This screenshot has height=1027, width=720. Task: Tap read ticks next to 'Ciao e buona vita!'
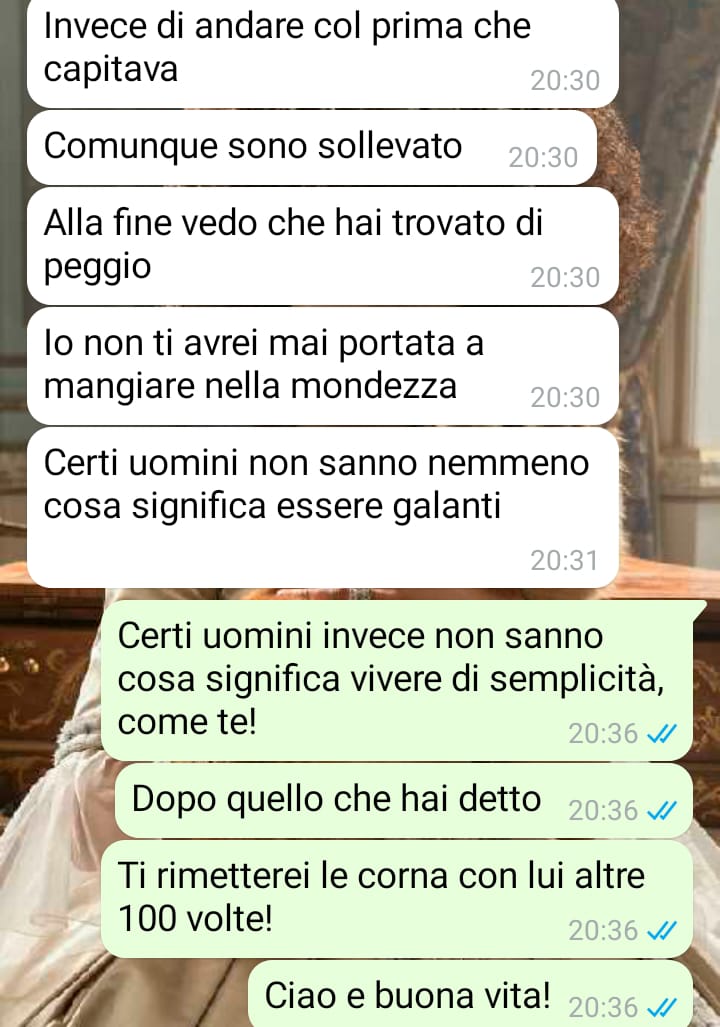661,1008
